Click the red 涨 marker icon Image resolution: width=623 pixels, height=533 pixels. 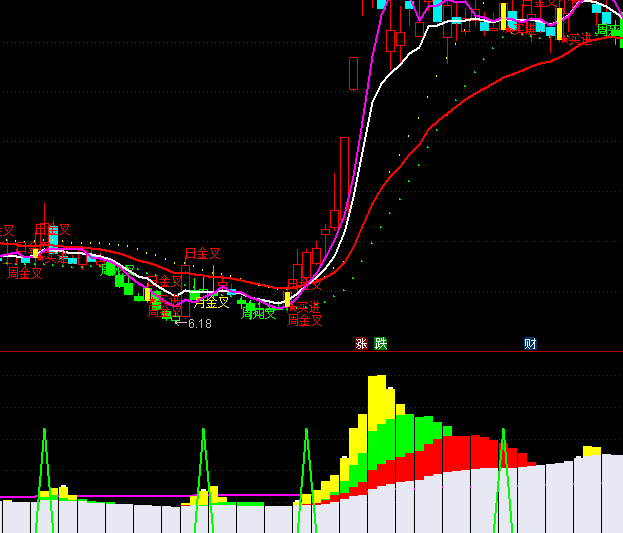[361, 344]
